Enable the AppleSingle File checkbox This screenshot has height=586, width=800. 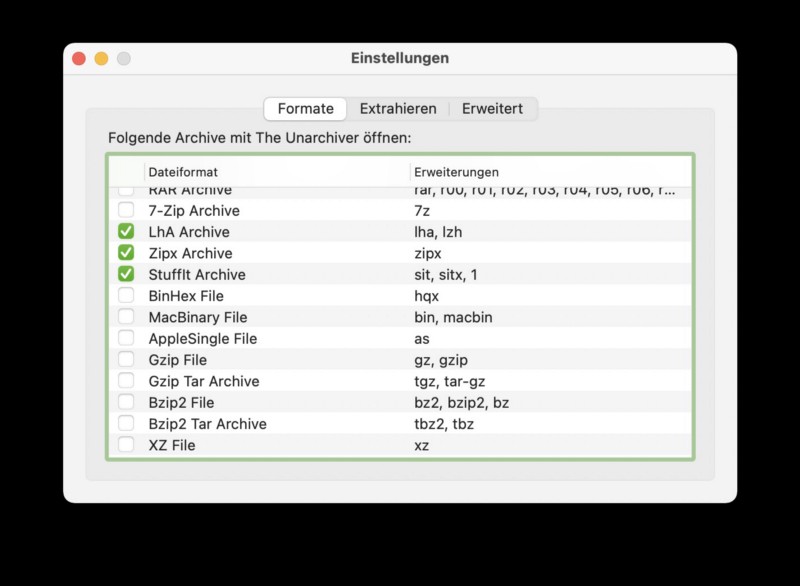coord(126,338)
